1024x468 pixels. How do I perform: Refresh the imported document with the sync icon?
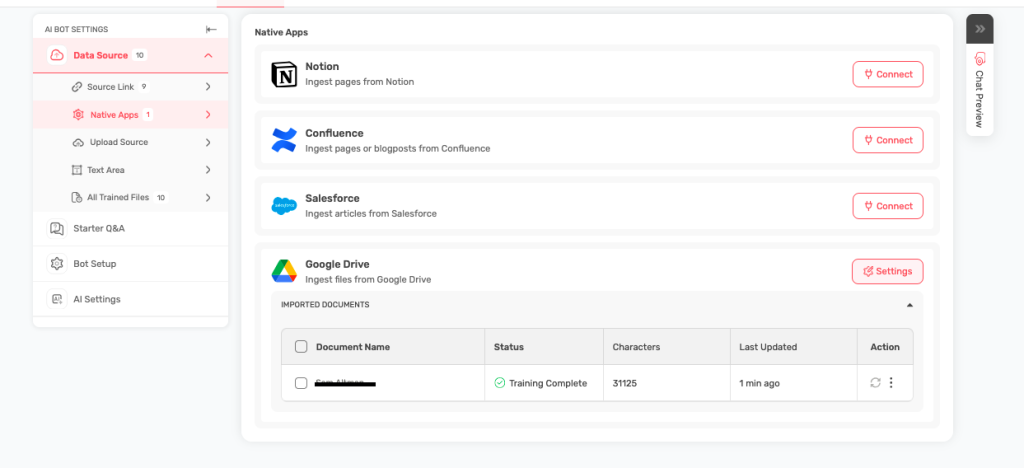click(x=875, y=382)
